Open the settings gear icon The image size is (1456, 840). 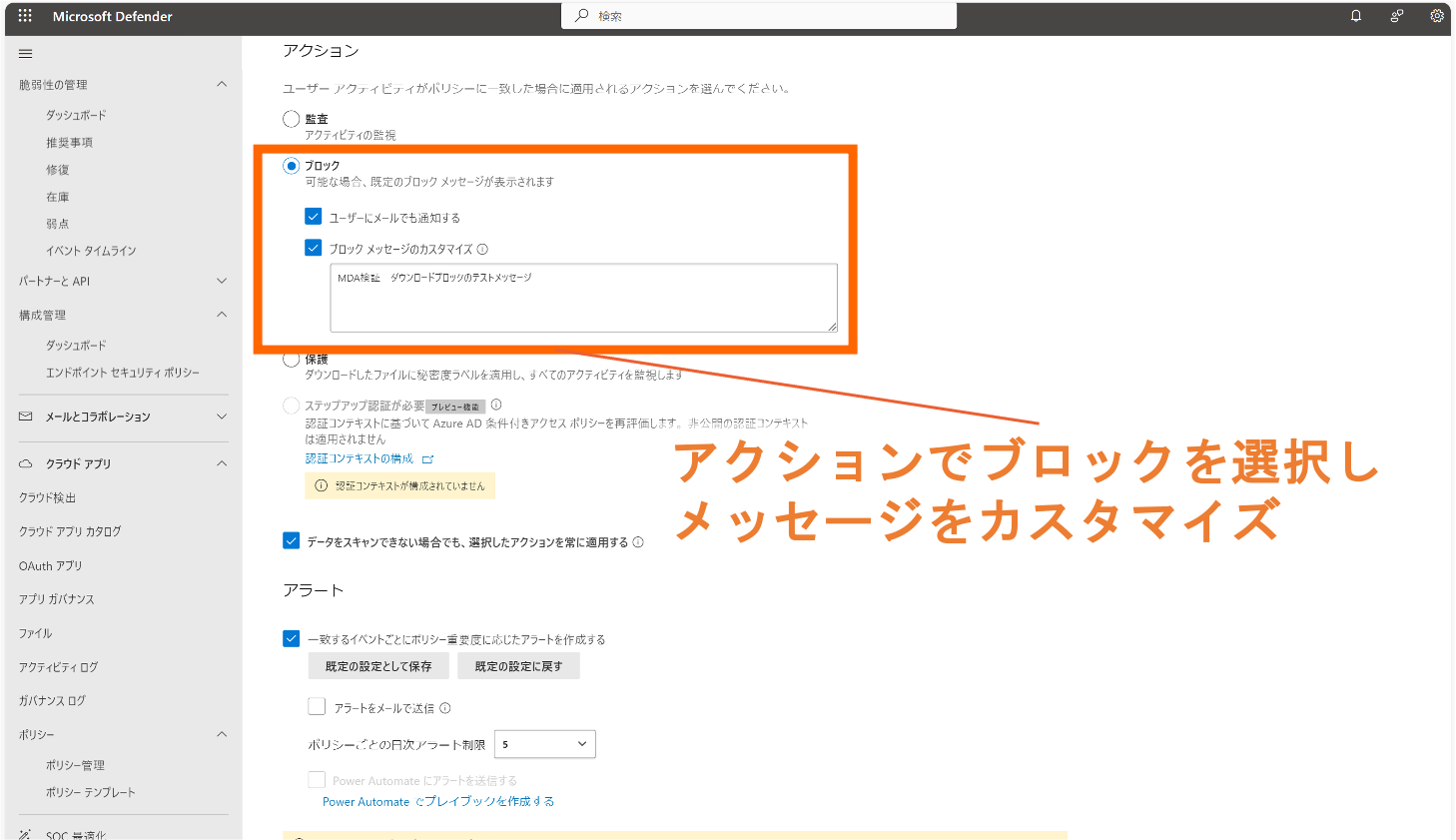(1437, 16)
